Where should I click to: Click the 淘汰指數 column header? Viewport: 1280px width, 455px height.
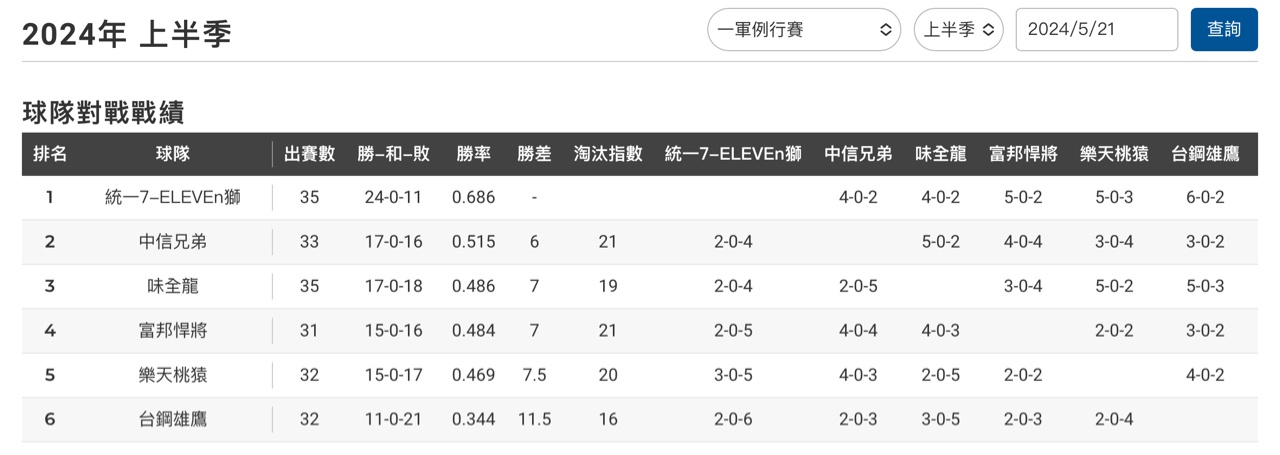(608, 154)
